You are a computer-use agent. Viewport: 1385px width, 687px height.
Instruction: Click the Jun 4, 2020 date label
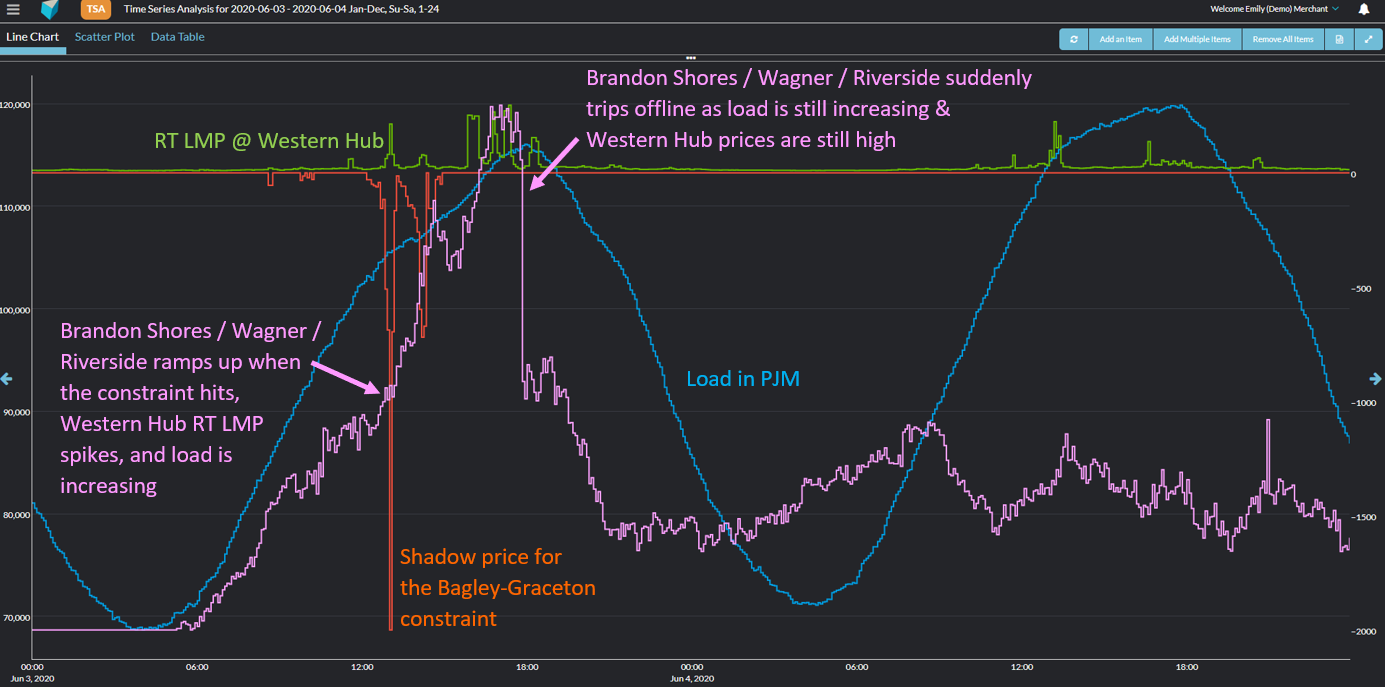pyautogui.click(x=692, y=679)
